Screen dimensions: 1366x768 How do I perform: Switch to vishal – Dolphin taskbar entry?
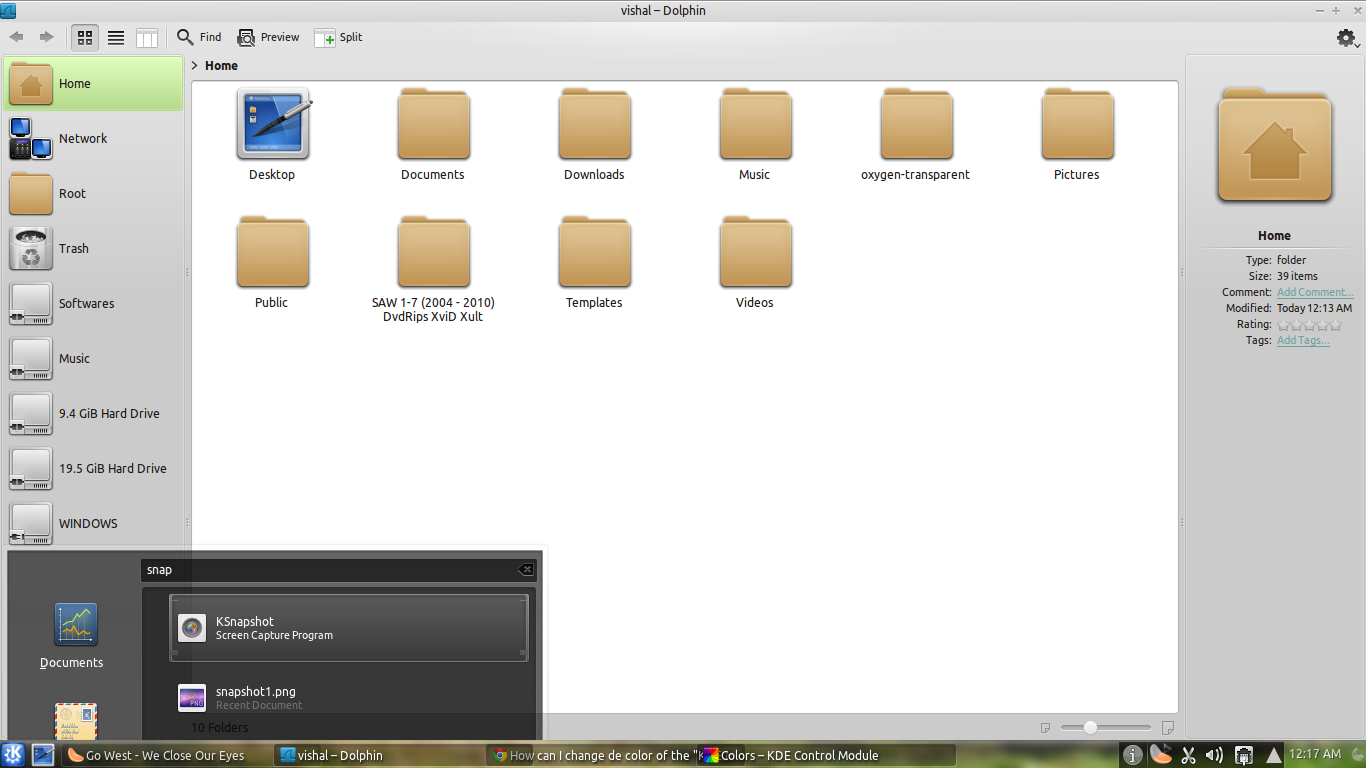click(x=377, y=755)
